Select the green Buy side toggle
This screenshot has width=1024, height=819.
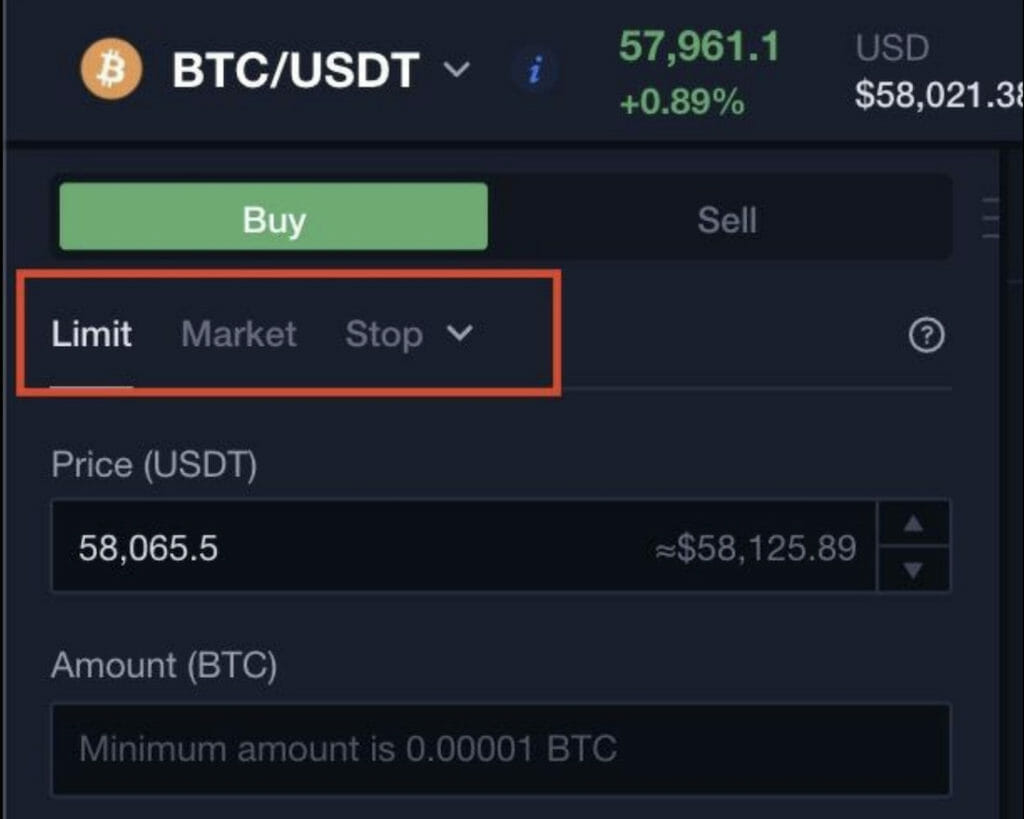pos(273,217)
